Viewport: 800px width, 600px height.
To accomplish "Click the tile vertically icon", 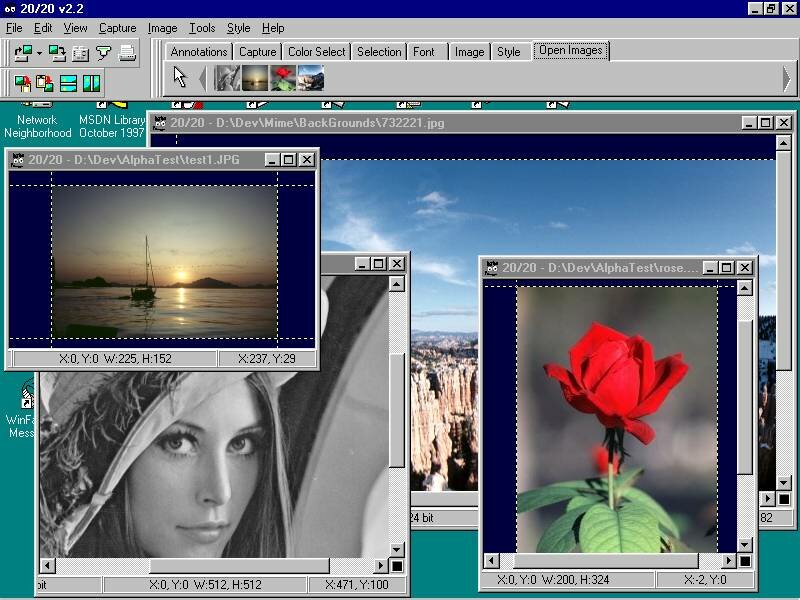I will coord(91,83).
